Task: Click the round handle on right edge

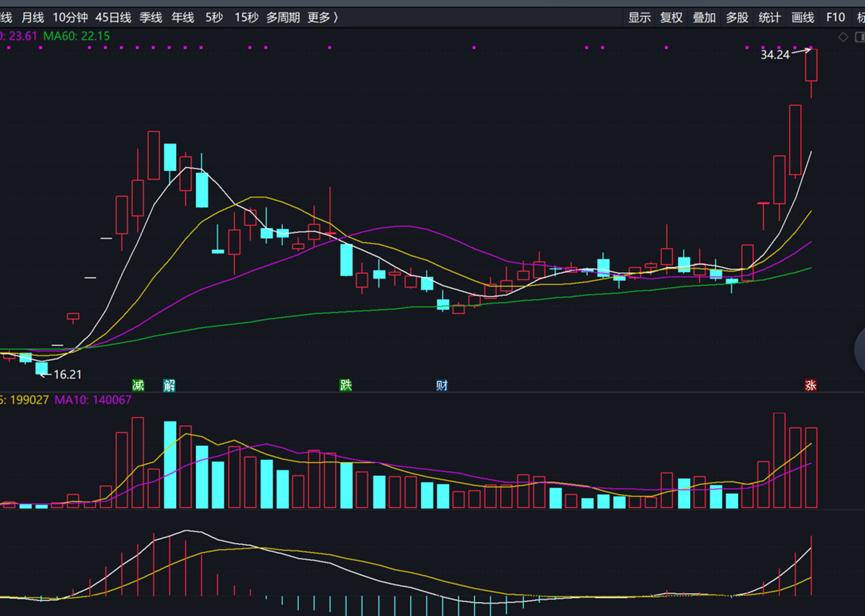Action: (860, 350)
